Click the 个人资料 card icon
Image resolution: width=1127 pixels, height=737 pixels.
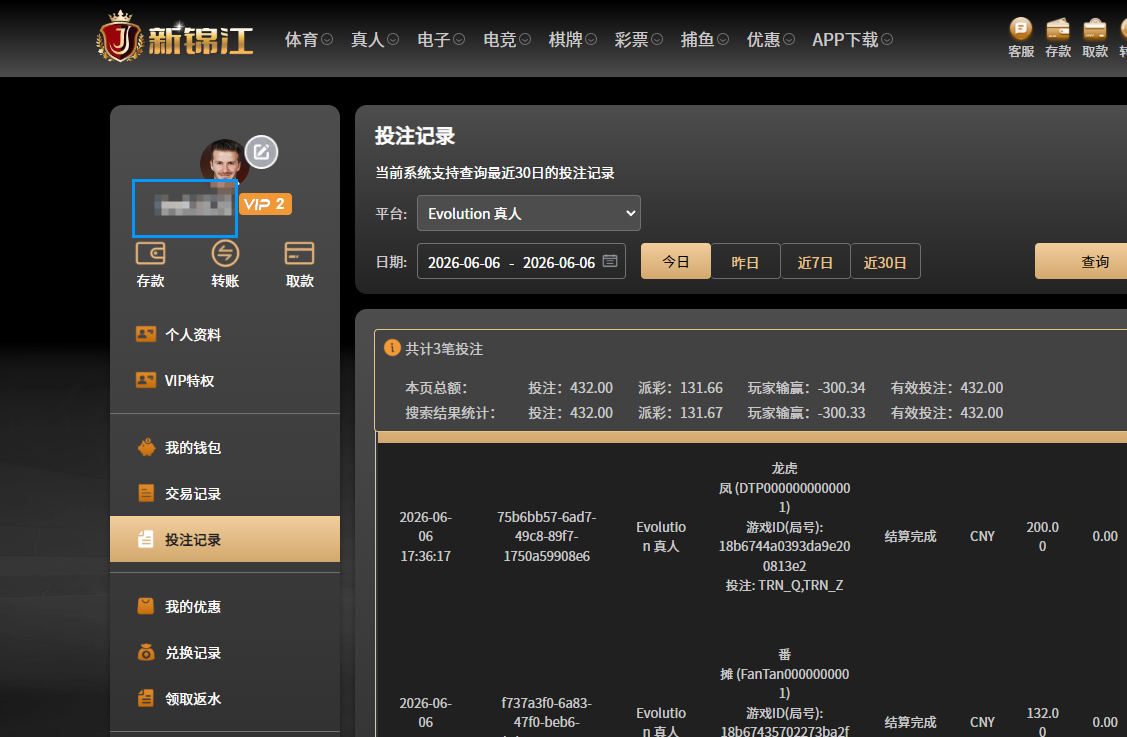pyautogui.click(x=146, y=334)
